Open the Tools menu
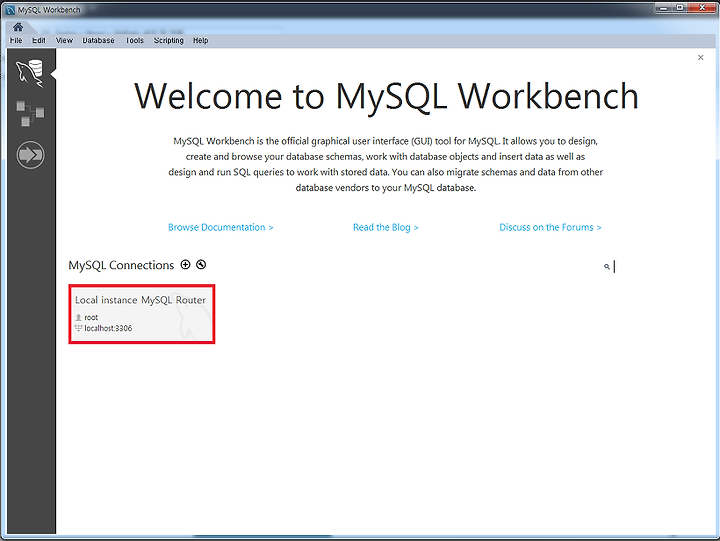Screen dimensions: 720x541 tap(135, 40)
